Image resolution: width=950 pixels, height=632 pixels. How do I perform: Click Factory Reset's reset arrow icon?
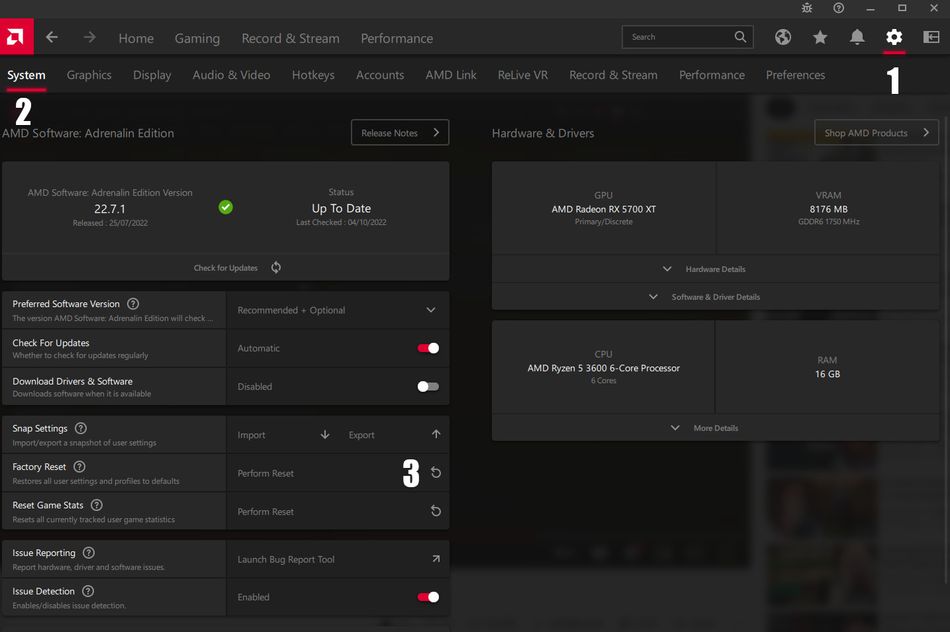[x=436, y=473]
